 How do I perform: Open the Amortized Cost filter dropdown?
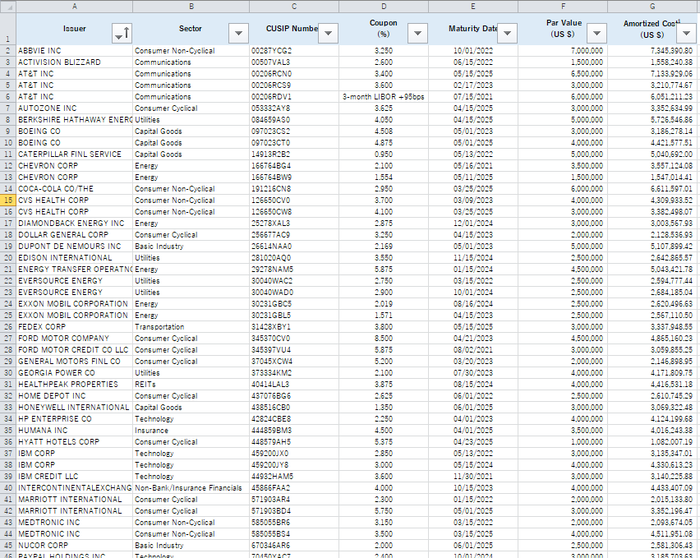687,33
